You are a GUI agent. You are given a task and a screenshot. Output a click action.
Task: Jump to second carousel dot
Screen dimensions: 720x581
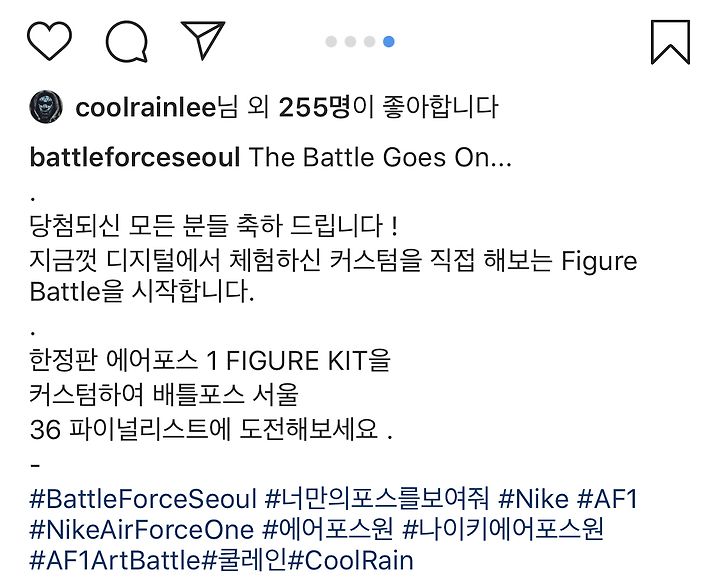point(350,42)
